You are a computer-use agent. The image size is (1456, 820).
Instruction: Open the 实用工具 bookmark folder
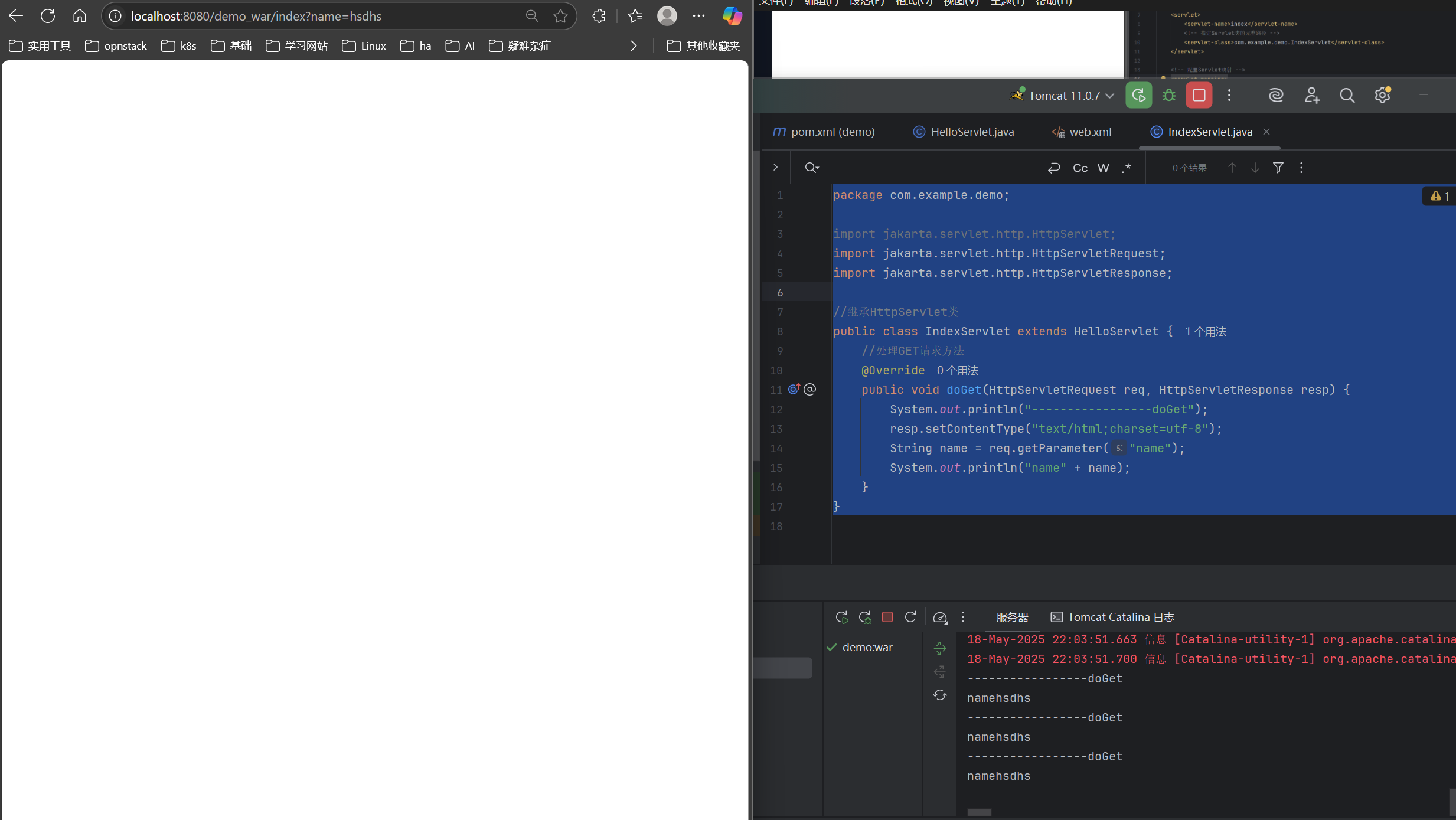[x=40, y=45]
